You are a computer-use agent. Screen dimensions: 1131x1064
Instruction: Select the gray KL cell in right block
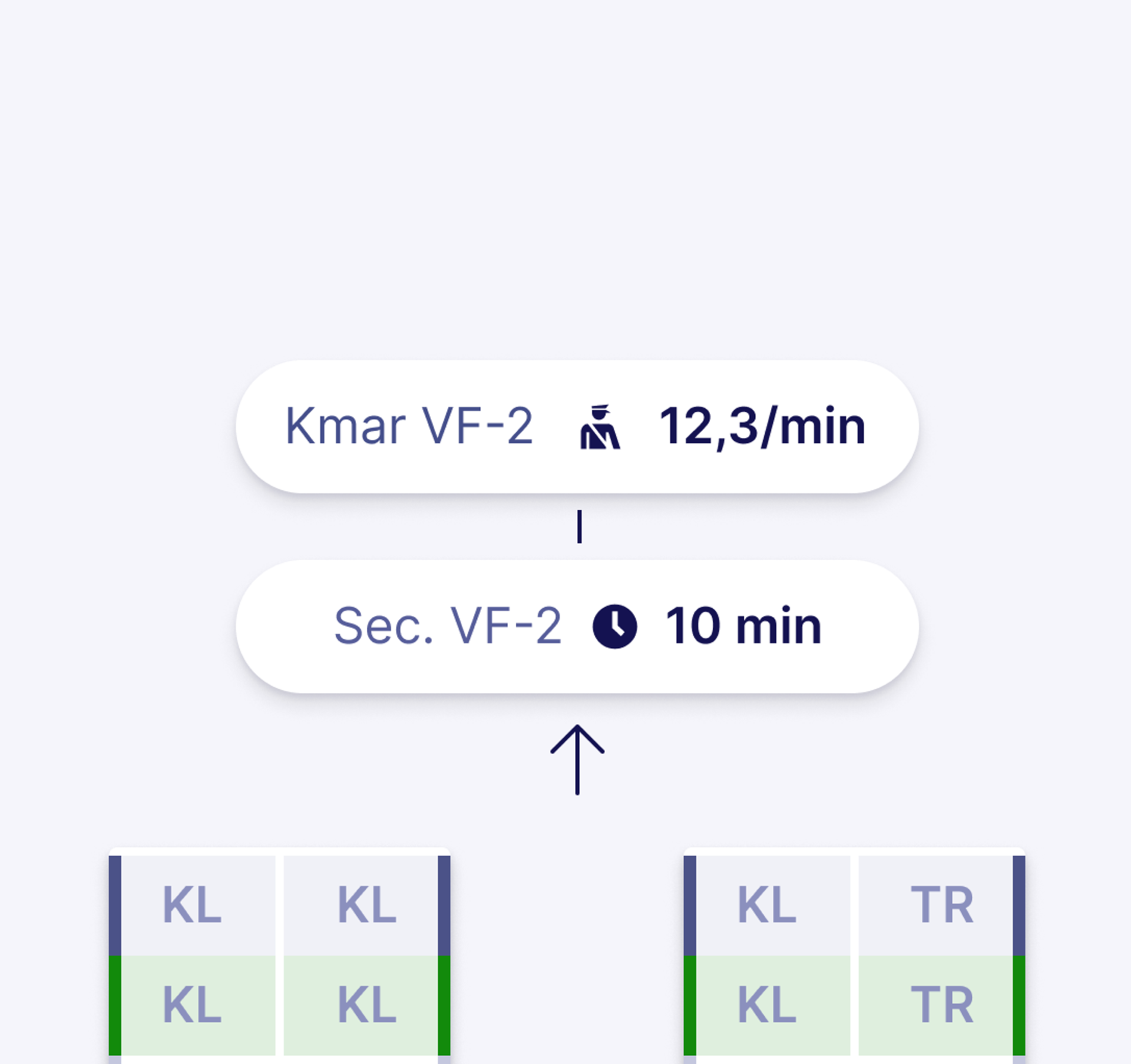767,906
